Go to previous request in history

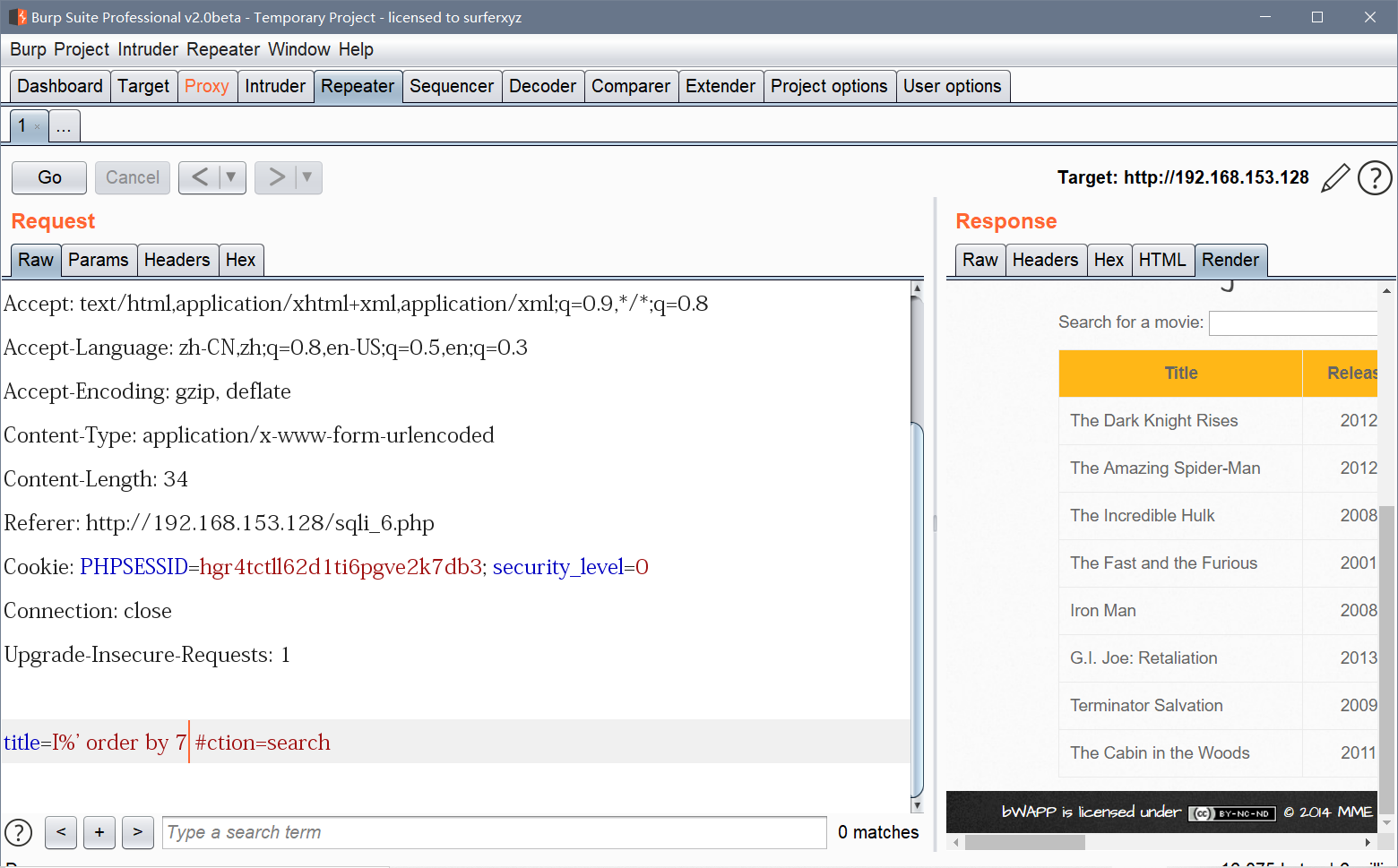pos(200,177)
